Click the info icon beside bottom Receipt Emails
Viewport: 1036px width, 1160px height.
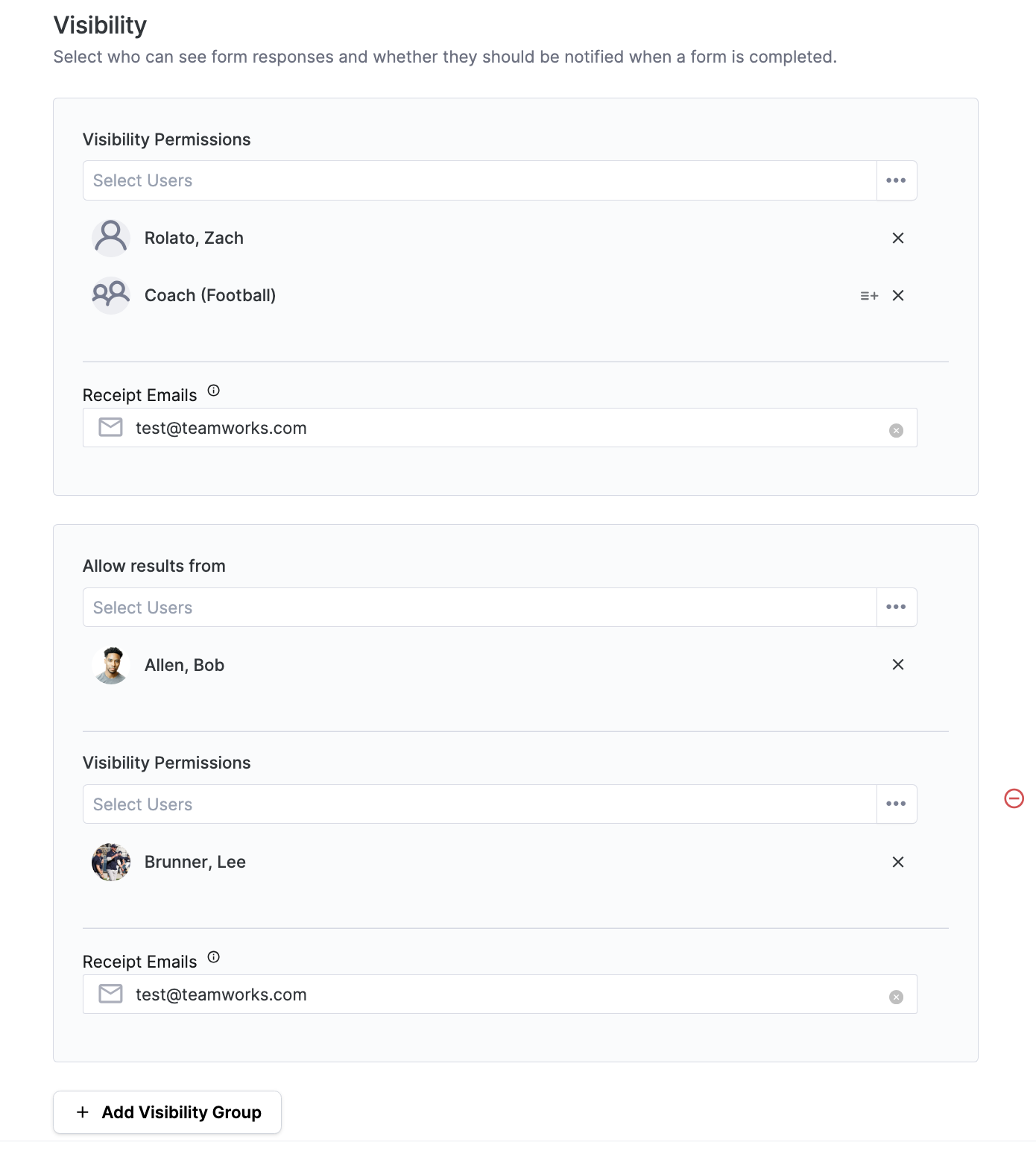click(213, 956)
